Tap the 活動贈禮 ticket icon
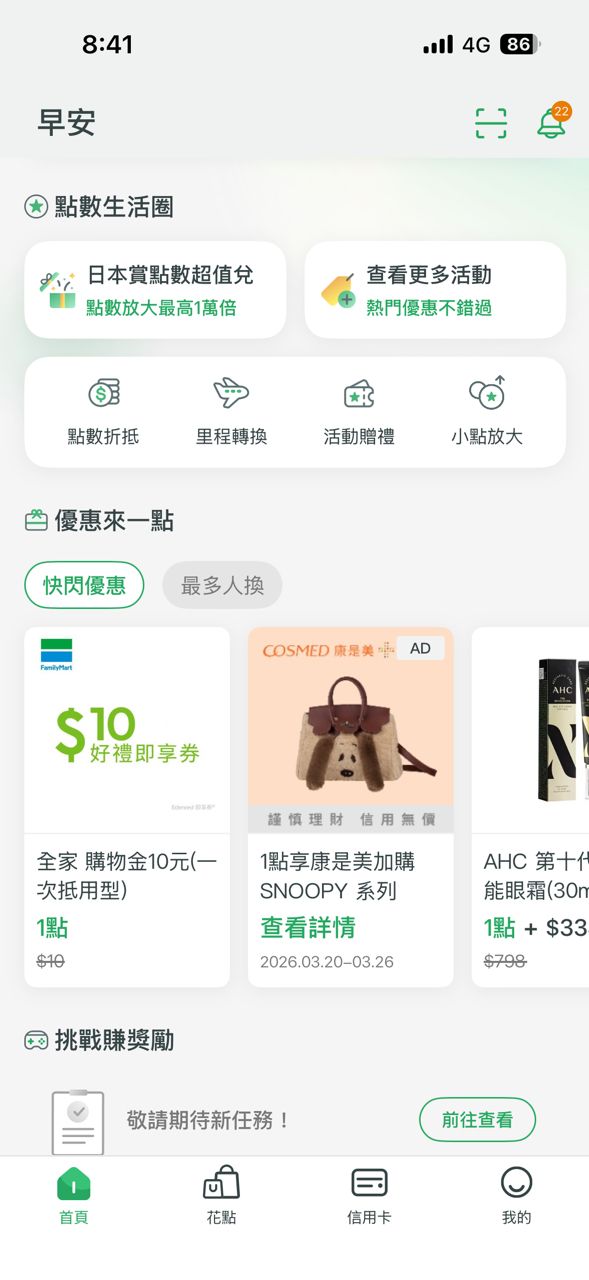This screenshot has width=589, height=1280. click(359, 394)
